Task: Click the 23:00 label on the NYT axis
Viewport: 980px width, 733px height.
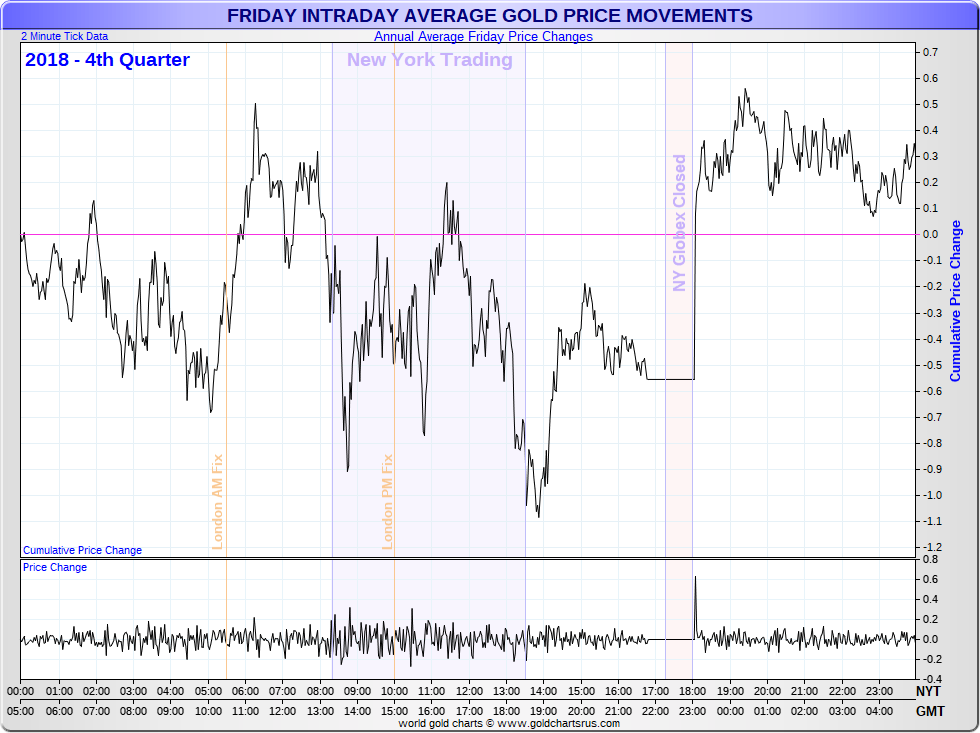Action: pyautogui.click(x=879, y=691)
